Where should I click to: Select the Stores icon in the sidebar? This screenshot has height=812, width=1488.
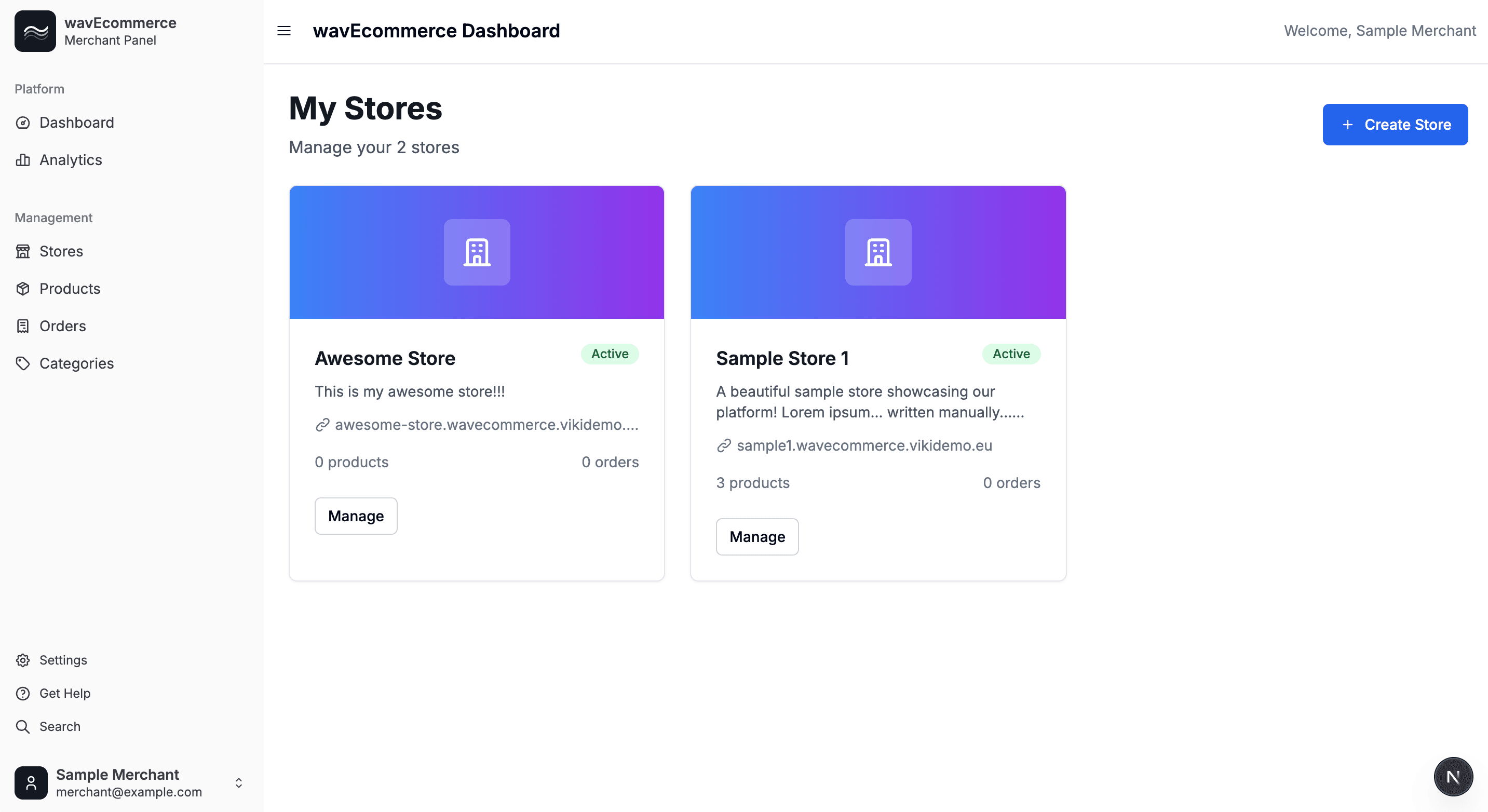(x=23, y=251)
